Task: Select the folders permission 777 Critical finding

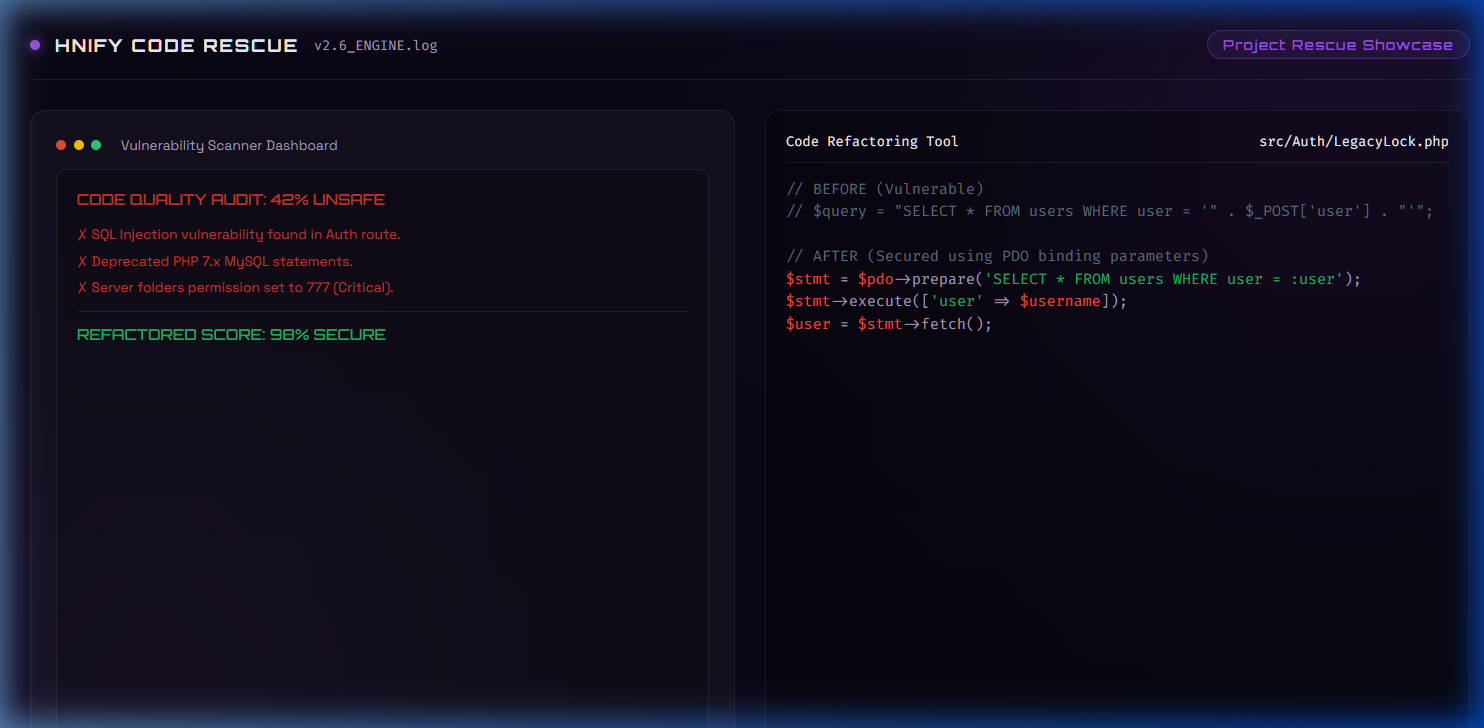Action: [236, 287]
